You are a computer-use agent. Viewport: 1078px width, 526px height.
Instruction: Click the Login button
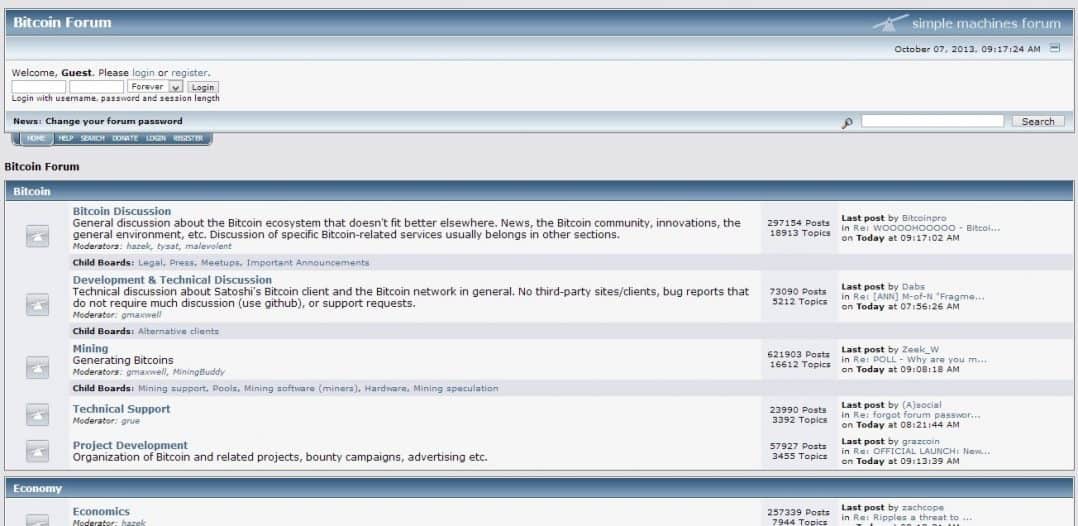tap(203, 87)
